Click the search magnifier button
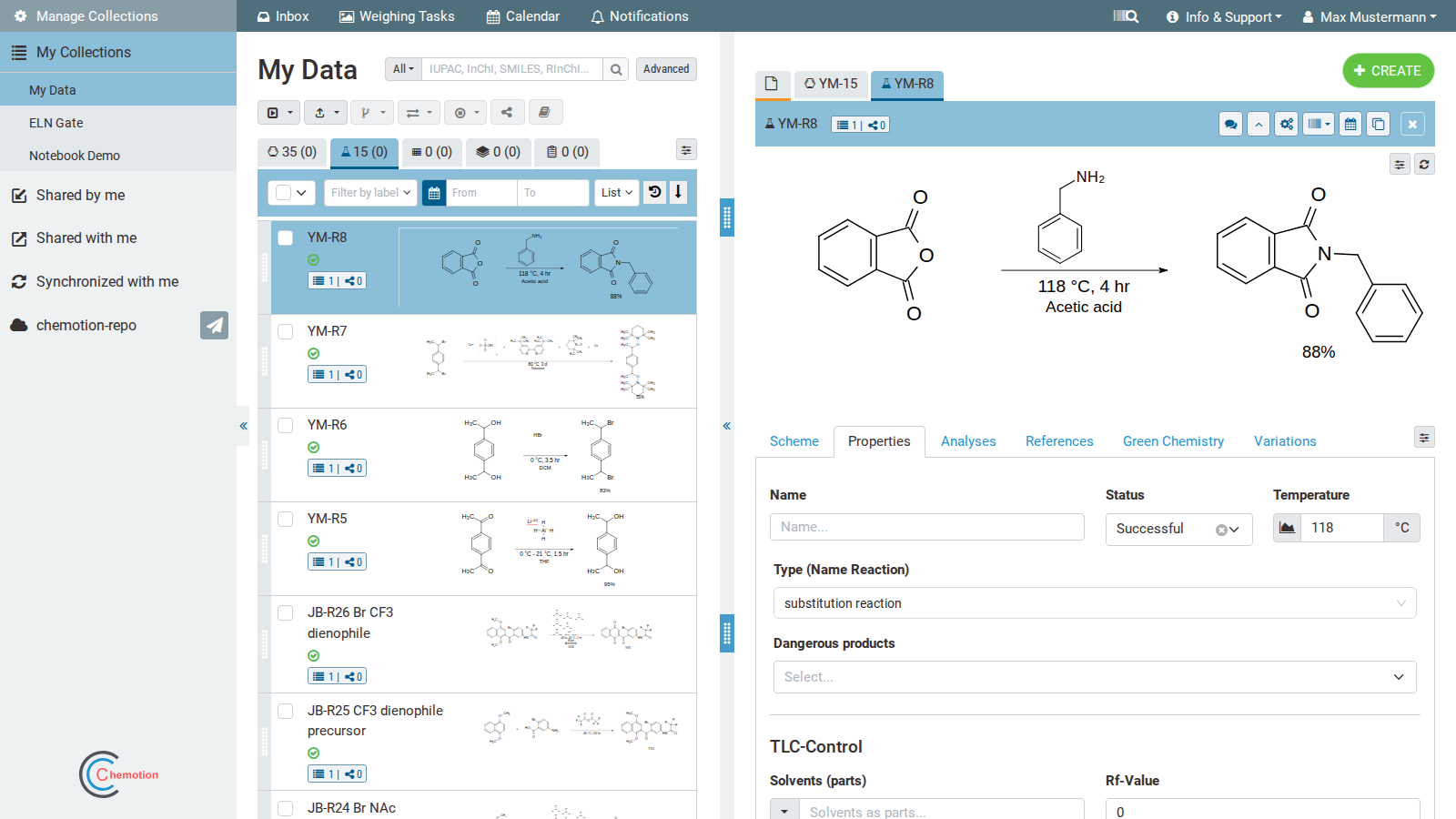This screenshot has width=1456, height=819. pyautogui.click(x=616, y=69)
